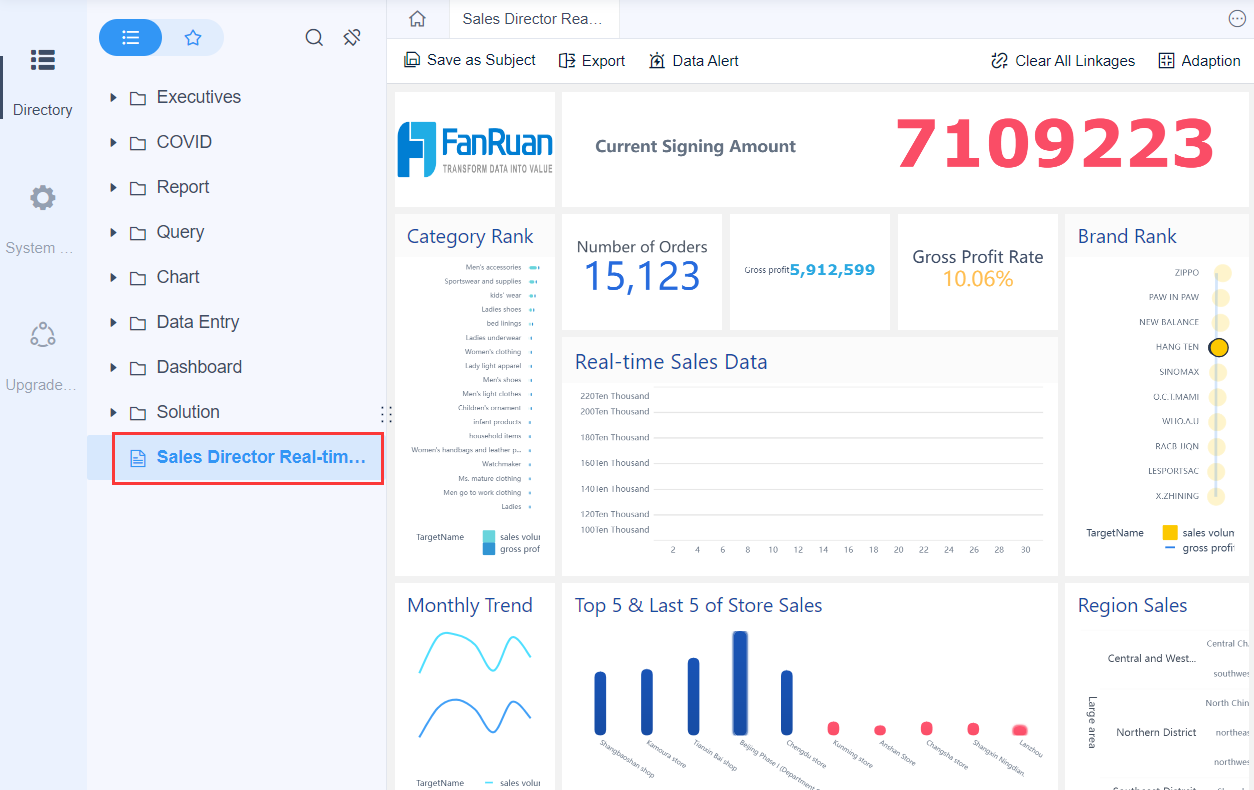Open the home page icon
The width and height of the screenshot is (1254, 790).
(x=417, y=18)
